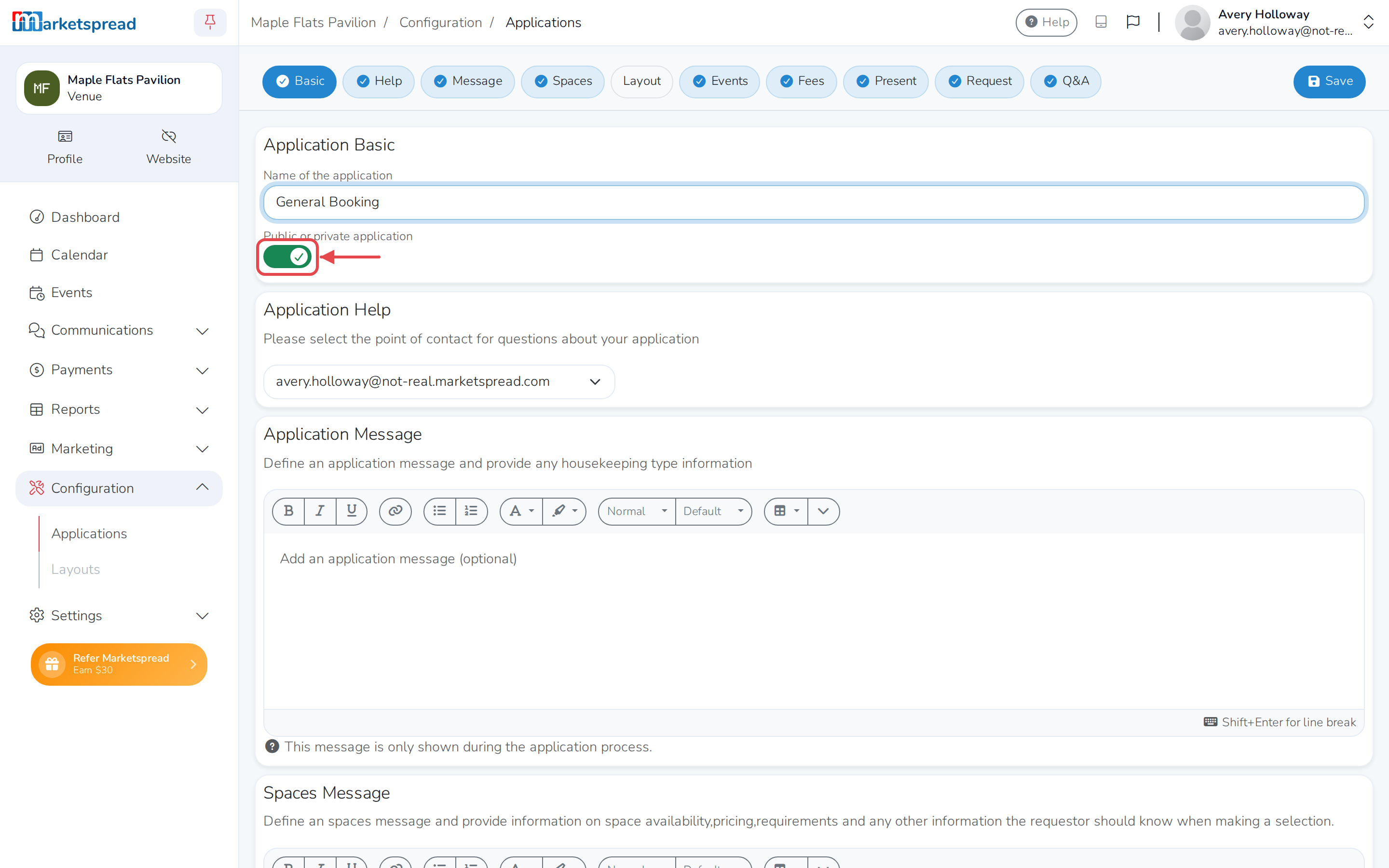Toggle public or private application switch
The height and width of the screenshot is (868, 1389).
287,257
